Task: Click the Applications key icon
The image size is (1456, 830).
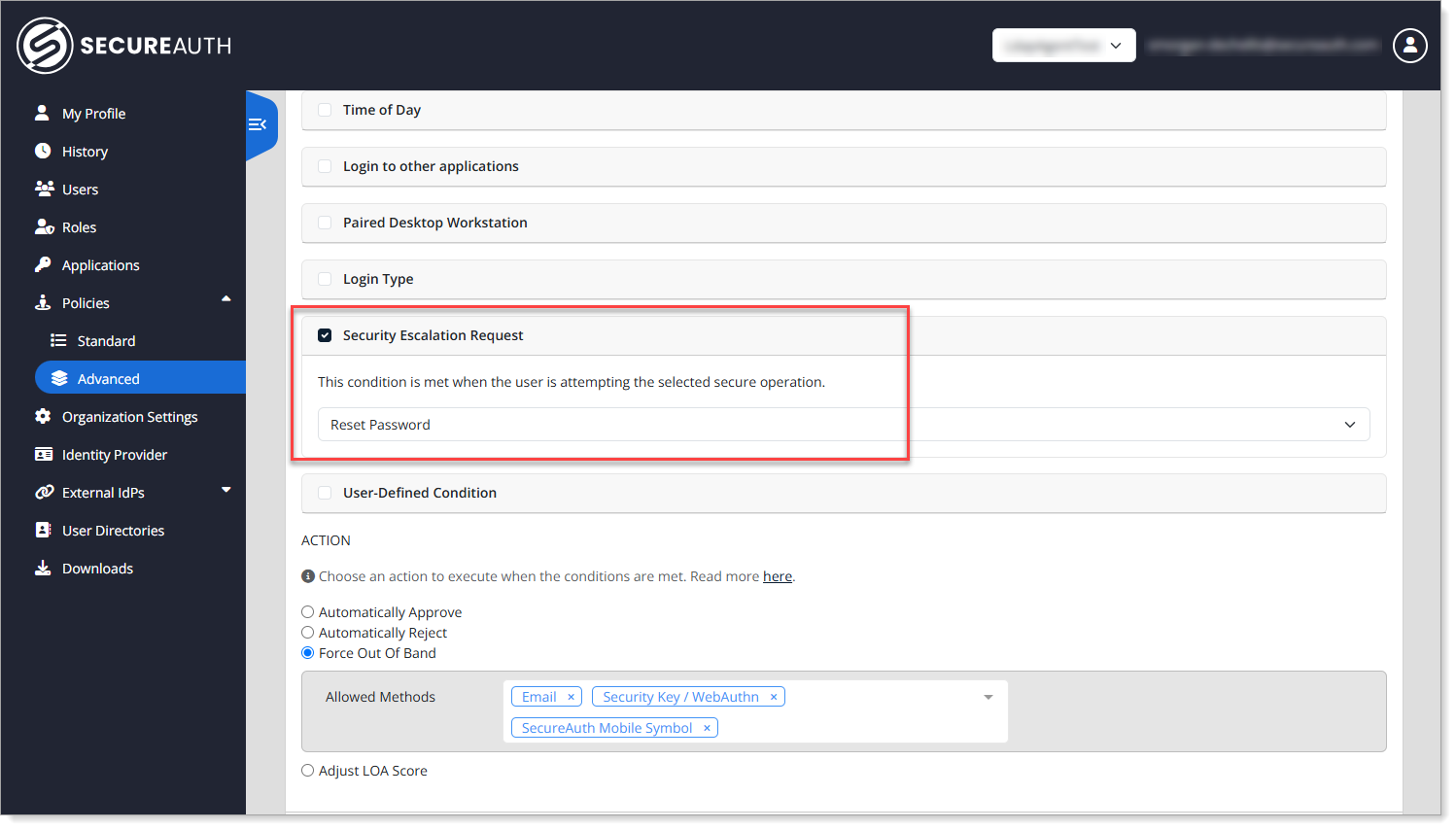Action: tap(43, 264)
